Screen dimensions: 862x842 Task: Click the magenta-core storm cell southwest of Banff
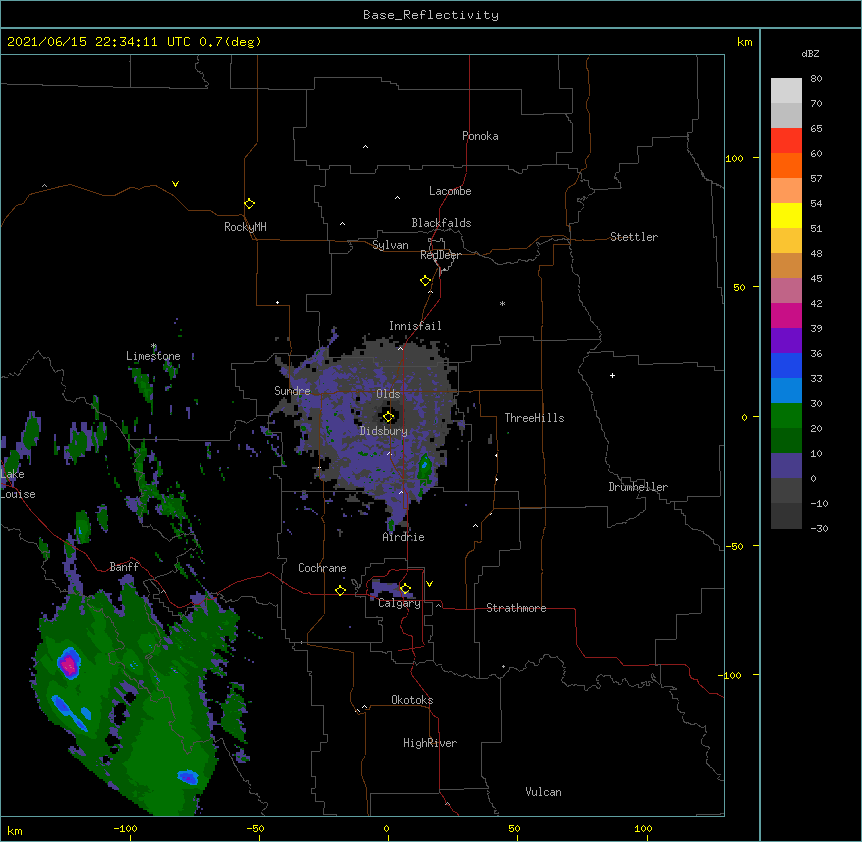69,664
